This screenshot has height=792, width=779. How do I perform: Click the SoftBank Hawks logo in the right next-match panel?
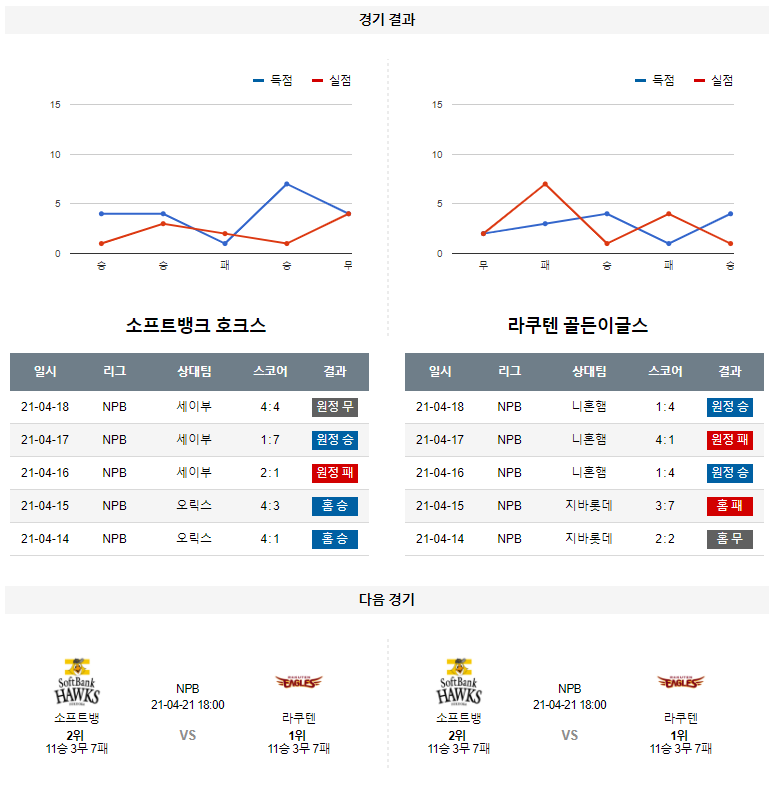coord(459,682)
